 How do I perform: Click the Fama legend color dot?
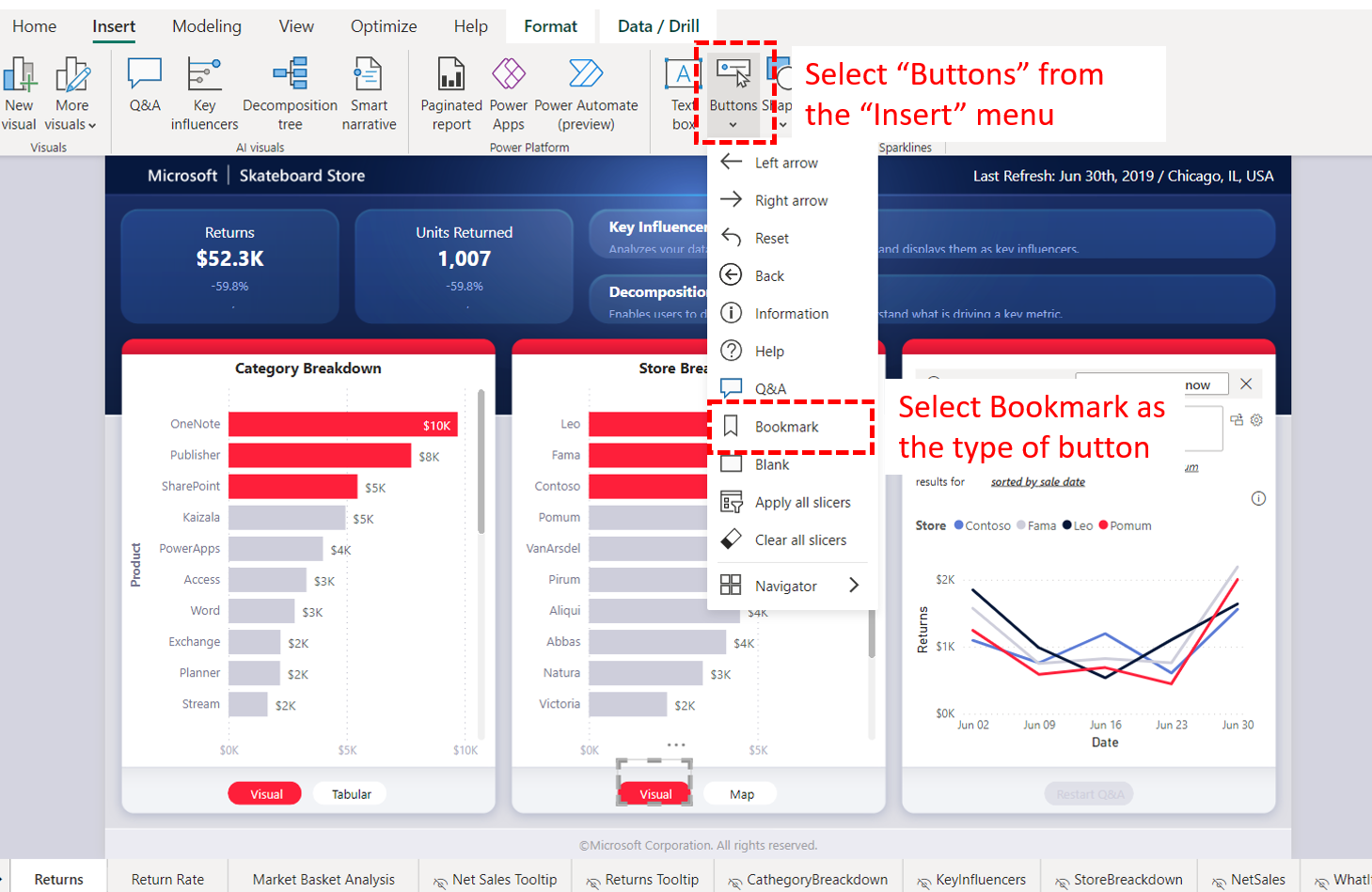click(1021, 525)
